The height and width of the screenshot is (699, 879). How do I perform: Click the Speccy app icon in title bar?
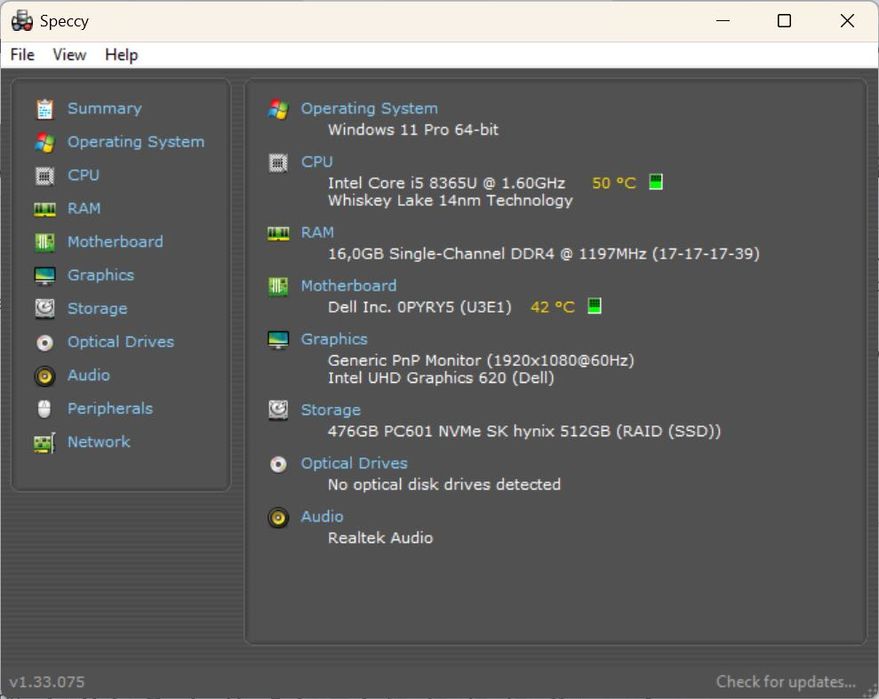click(x=22, y=21)
